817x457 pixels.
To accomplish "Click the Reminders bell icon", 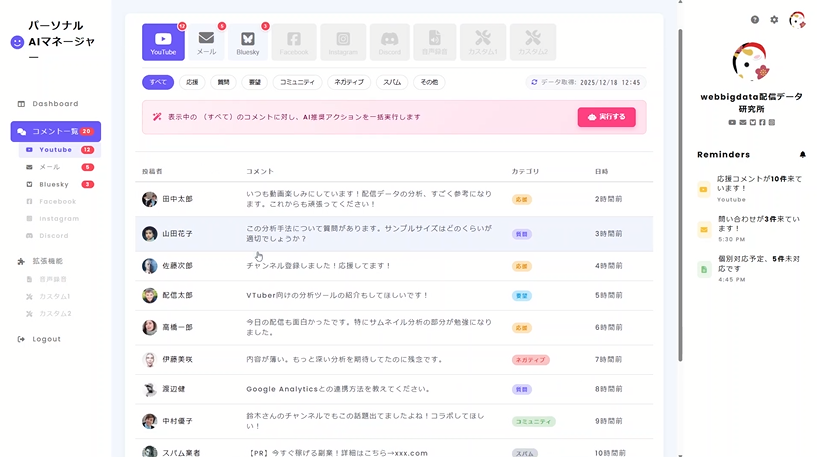I will tap(802, 155).
